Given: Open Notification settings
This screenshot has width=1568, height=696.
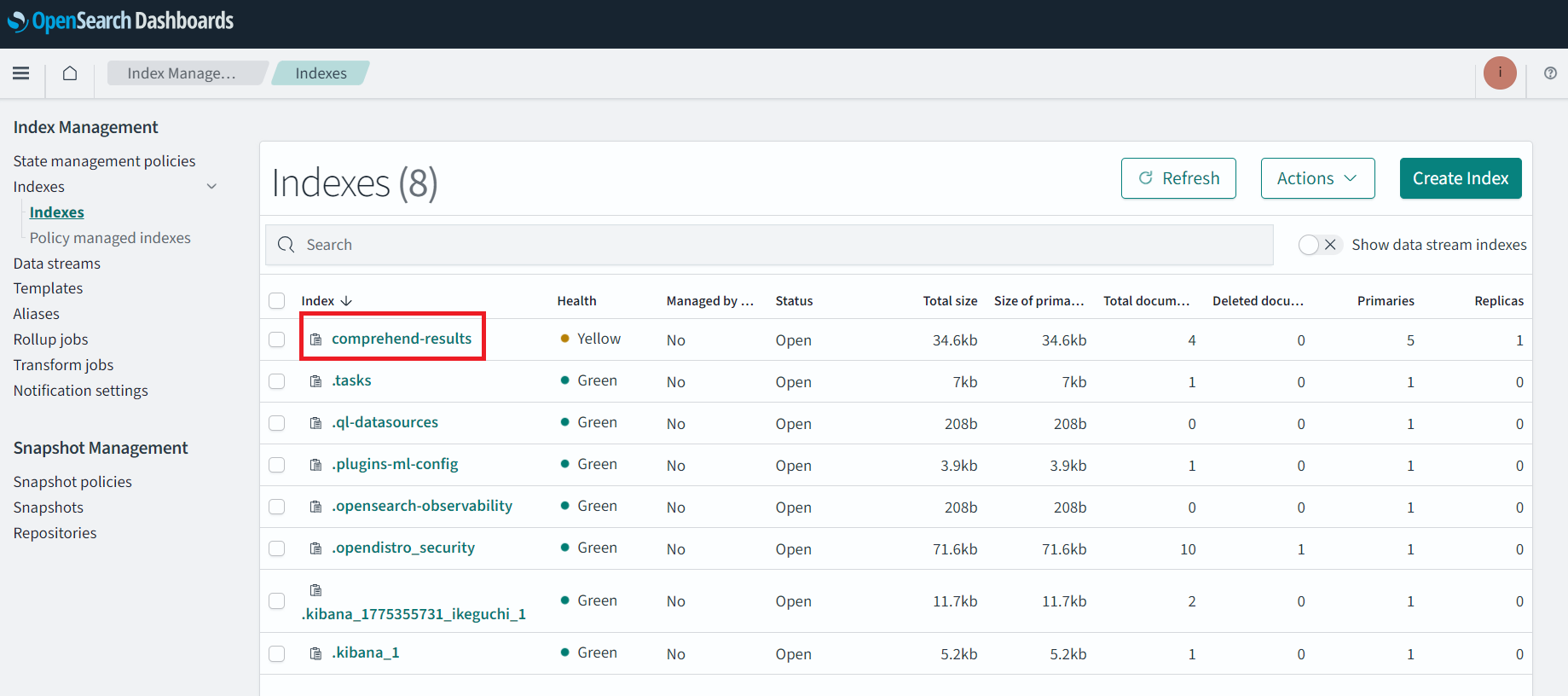Looking at the screenshot, I should 80,391.
